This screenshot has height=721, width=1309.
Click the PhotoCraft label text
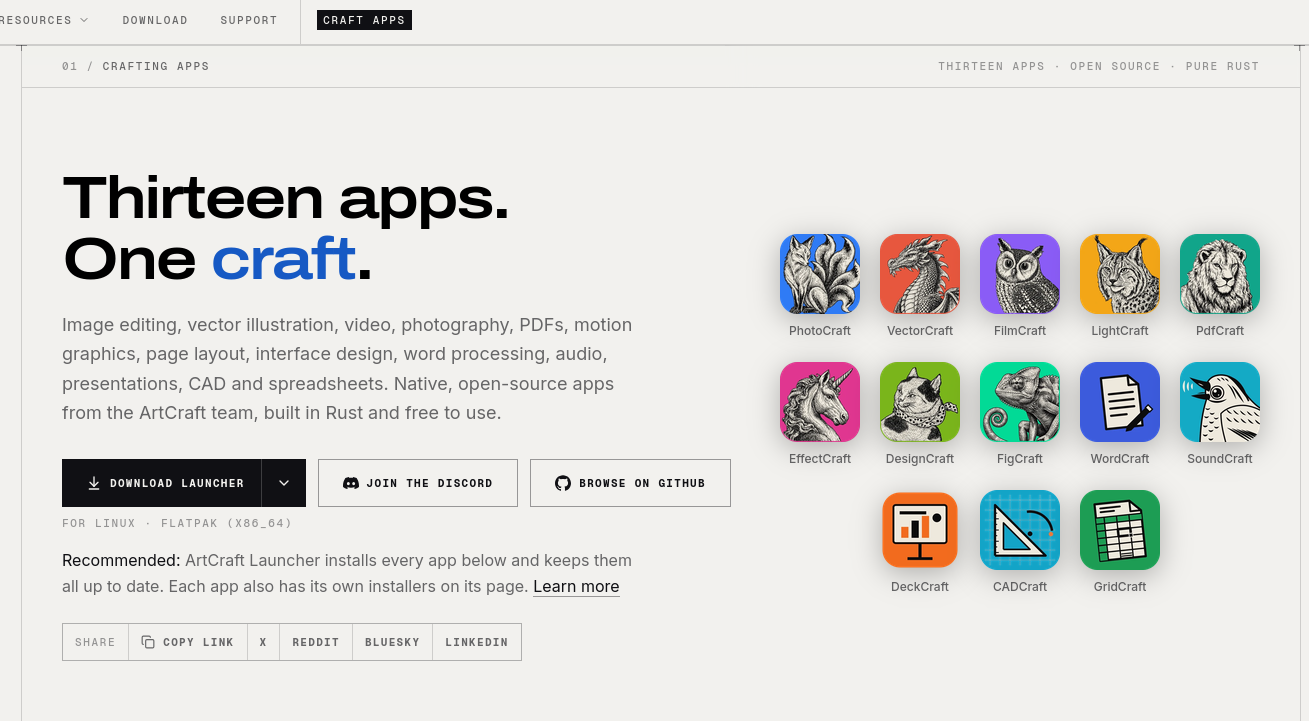(x=820, y=331)
